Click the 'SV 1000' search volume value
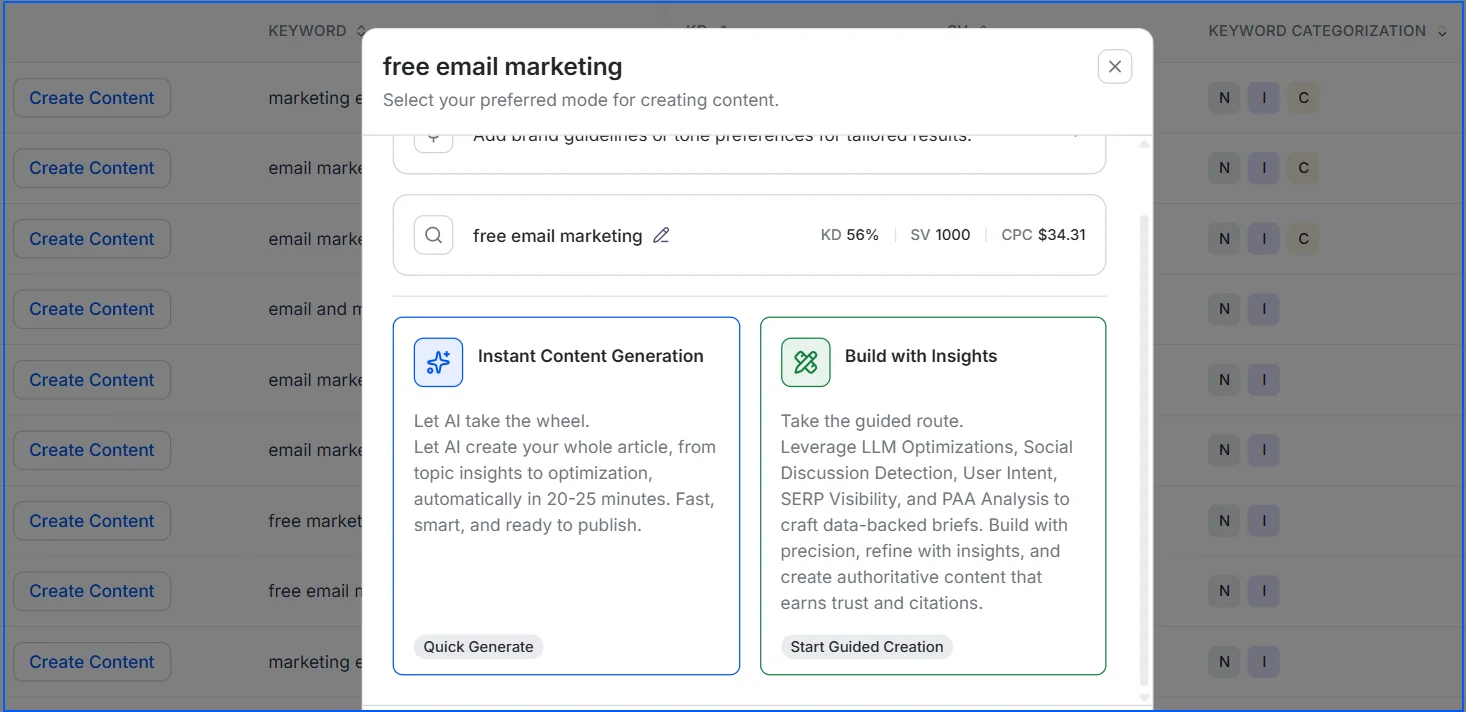Screen dimensions: 1466x712 point(940,235)
